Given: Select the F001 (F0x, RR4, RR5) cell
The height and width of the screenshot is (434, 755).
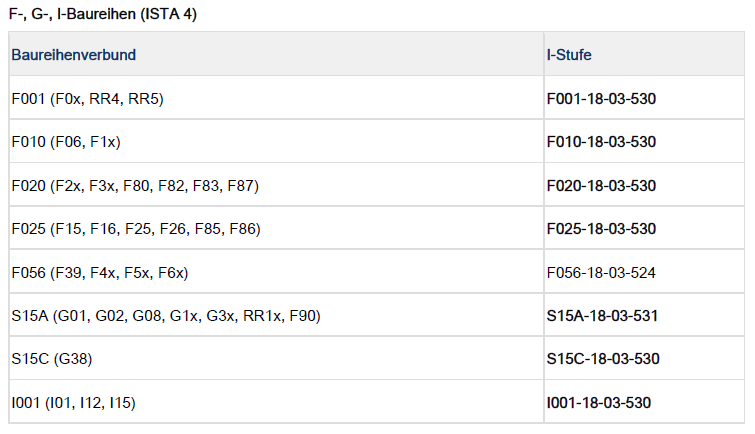Looking at the screenshot, I should click(88, 99).
